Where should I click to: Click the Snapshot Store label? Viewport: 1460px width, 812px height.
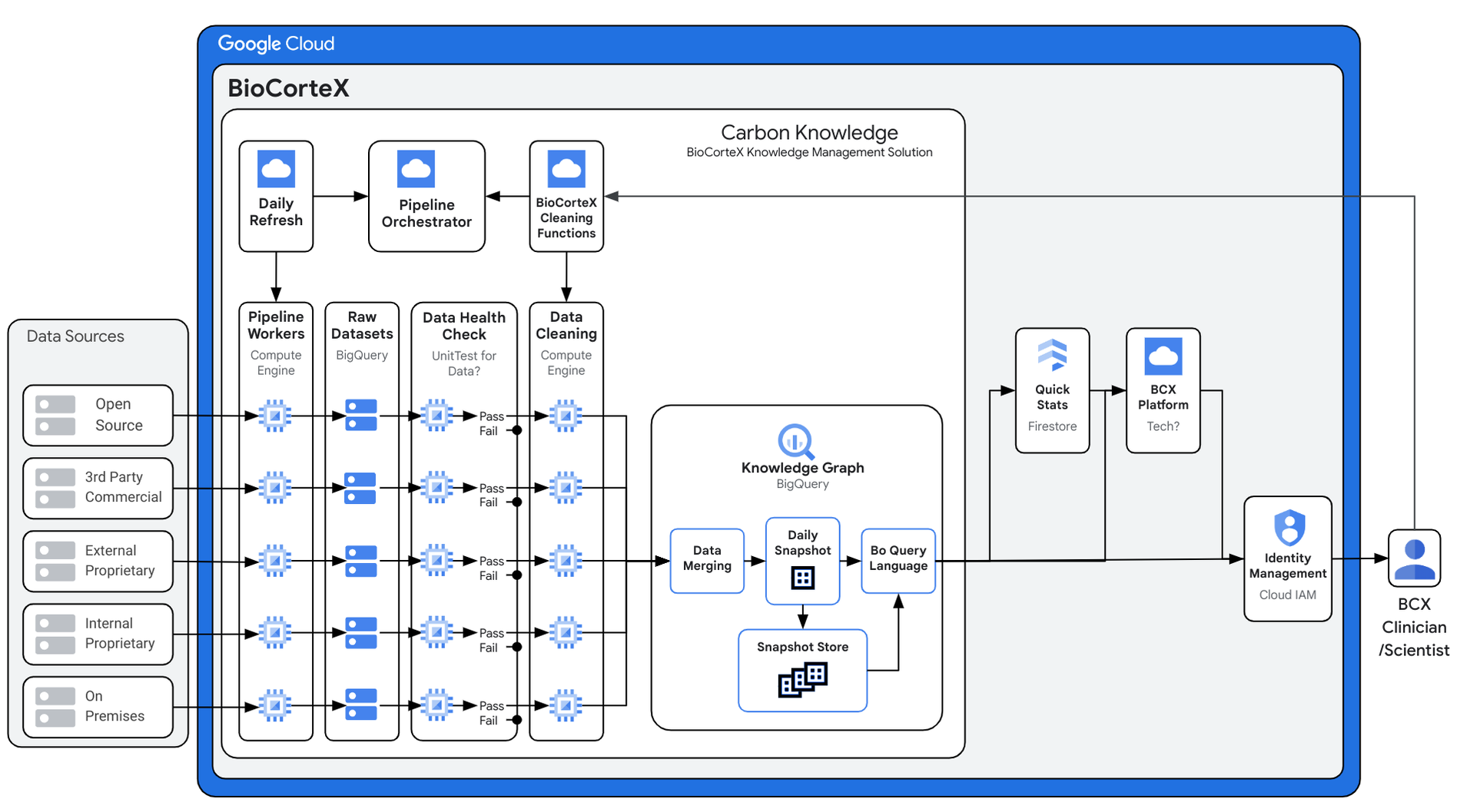(802, 647)
